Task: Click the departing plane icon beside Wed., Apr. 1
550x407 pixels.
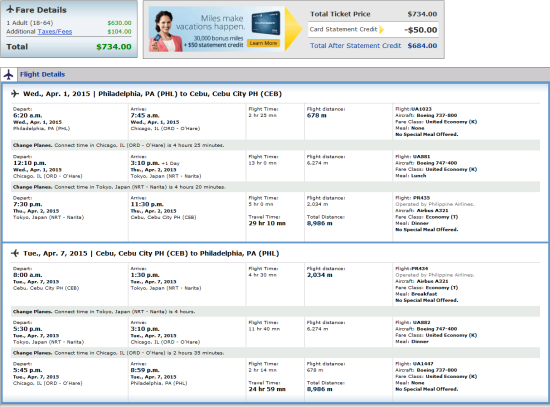Action: click(15, 94)
